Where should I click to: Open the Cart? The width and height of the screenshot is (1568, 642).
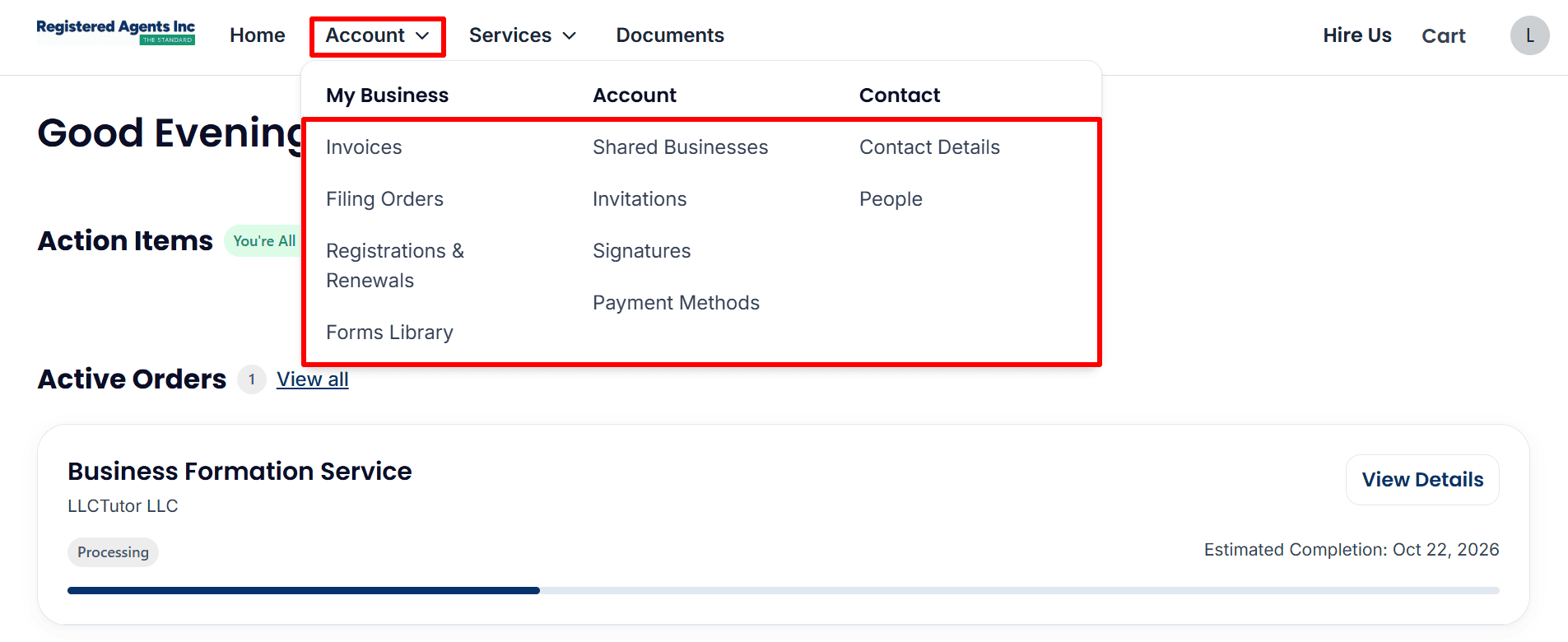tap(1444, 35)
